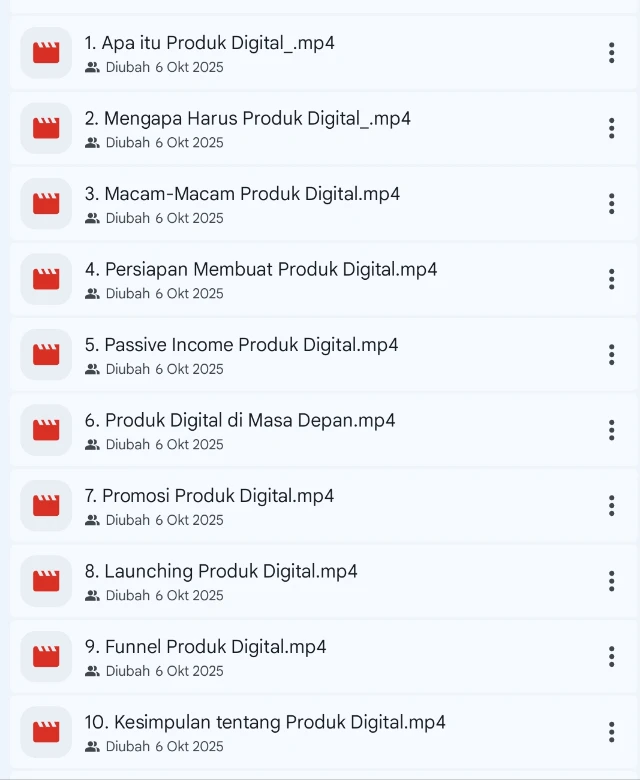640x780 pixels.
Task: Click video icon of 1. Apa itu Produk Digital_.mp4
Action: (46, 53)
